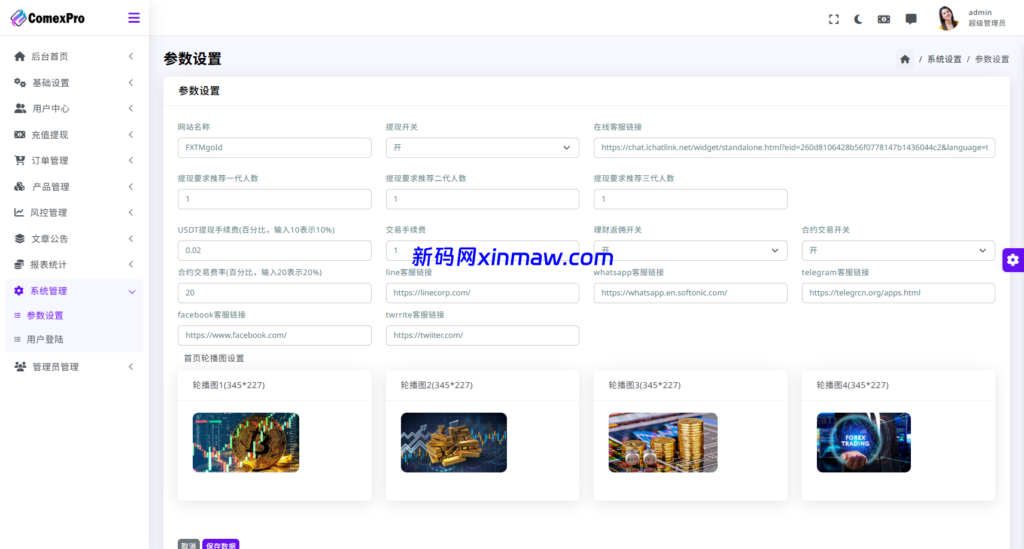Screen dimensions: 1024x549
Task: Open 用户登陆 submenu item
Action: click(x=45, y=339)
